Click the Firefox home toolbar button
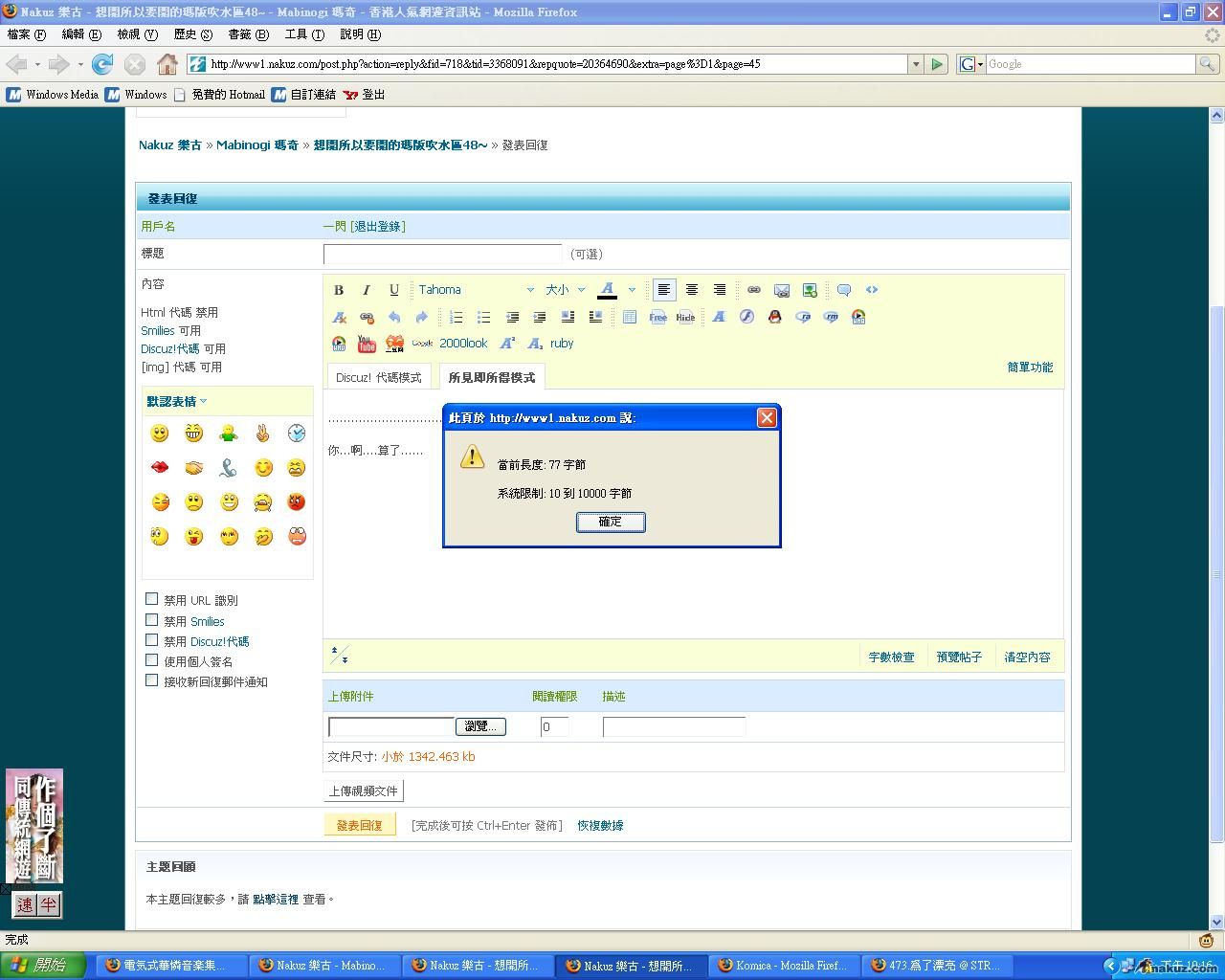 (x=167, y=64)
